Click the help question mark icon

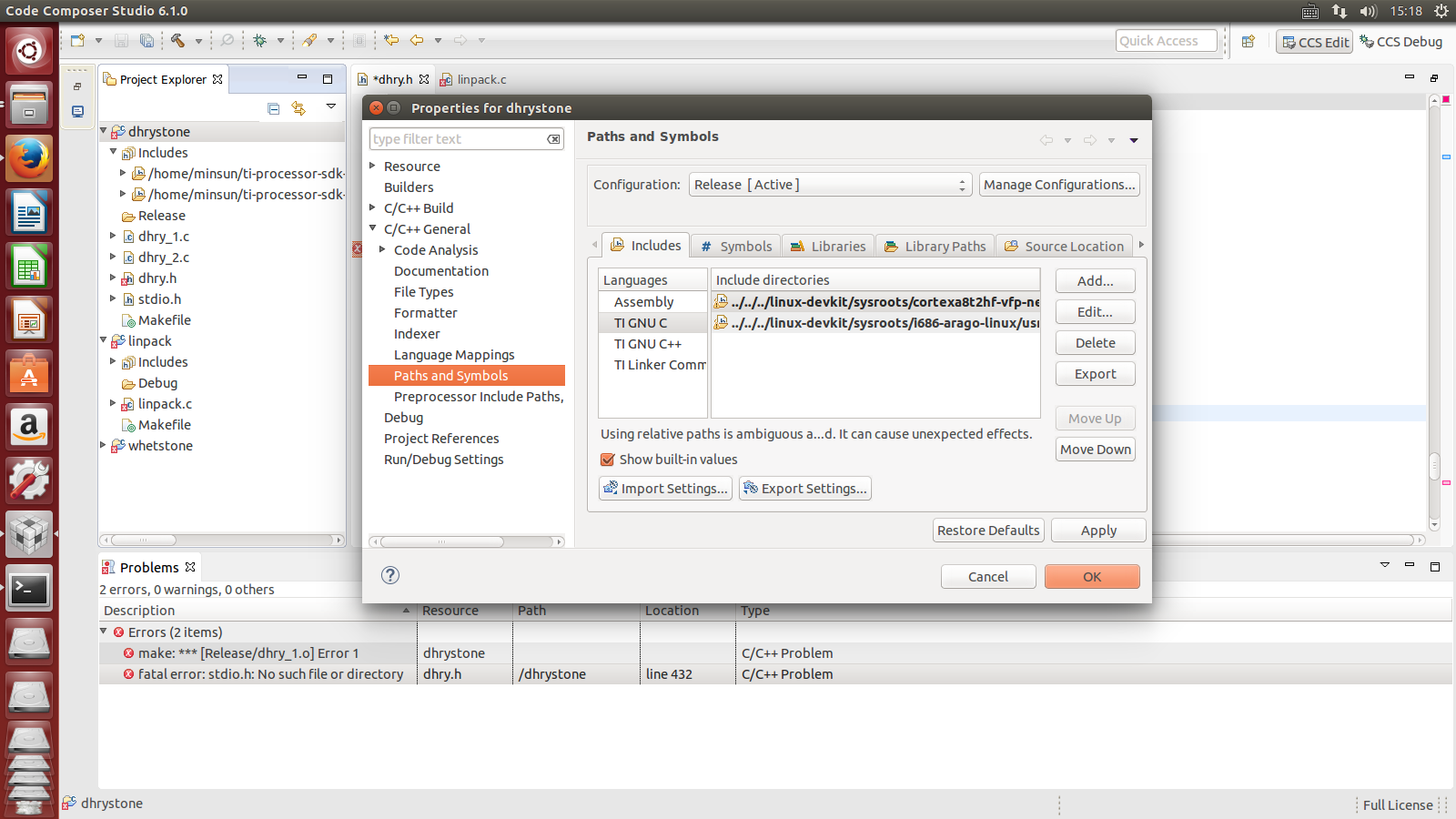pyautogui.click(x=390, y=575)
